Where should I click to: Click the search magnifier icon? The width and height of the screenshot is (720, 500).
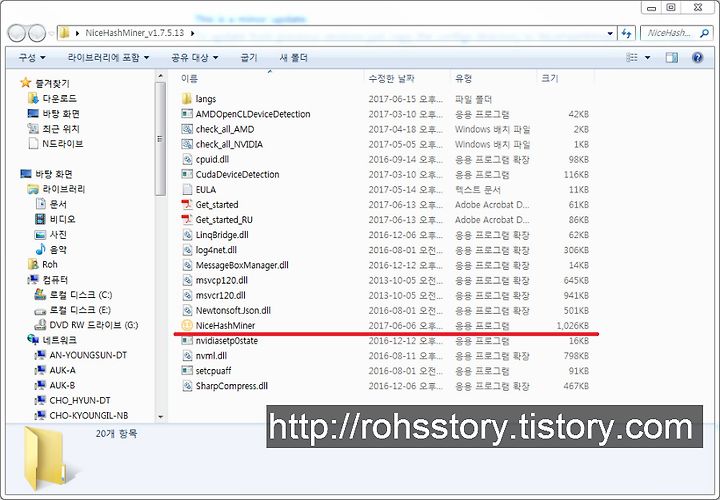[704, 33]
